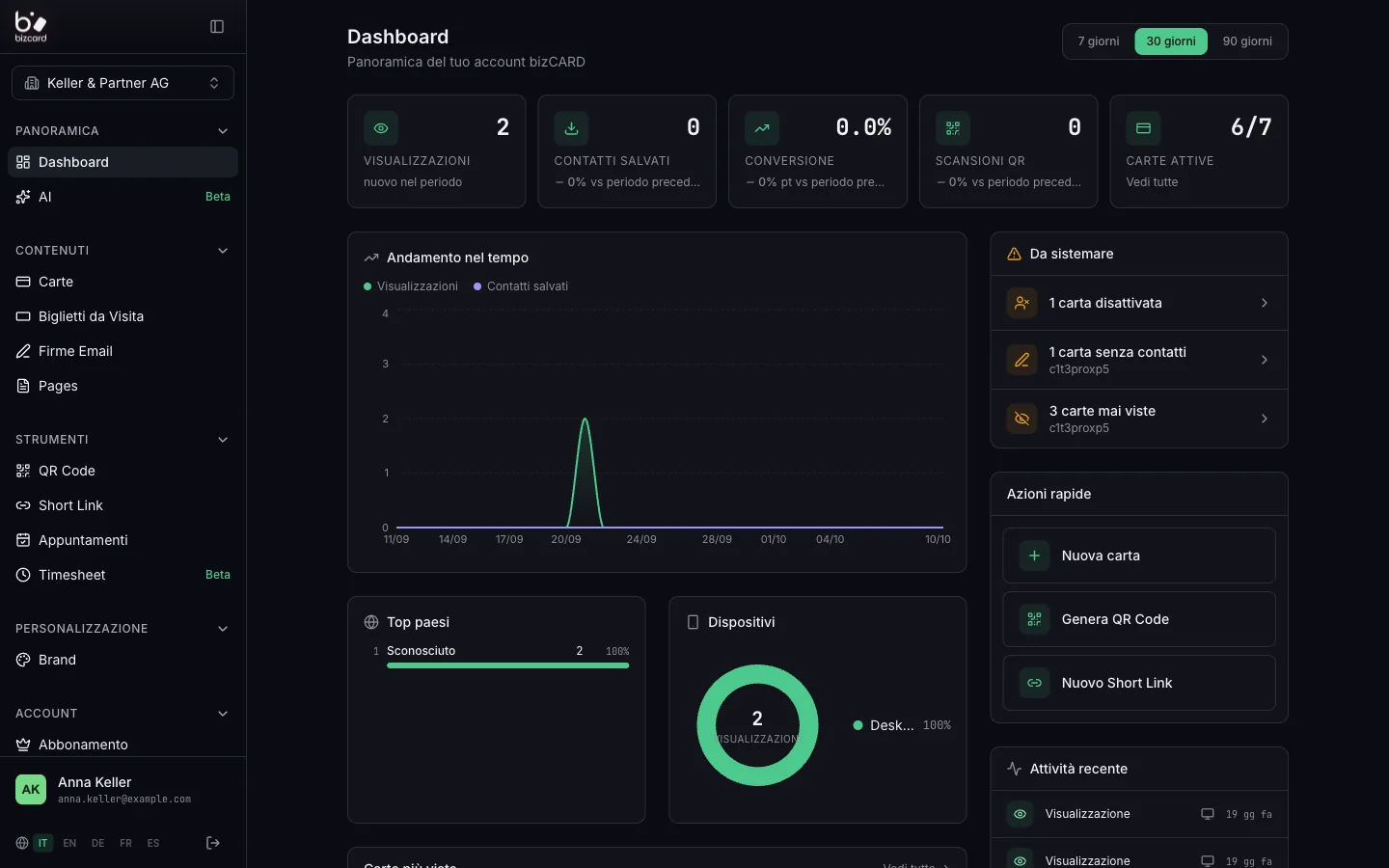Click the QR icon in Scansioni QR card

coord(953,128)
